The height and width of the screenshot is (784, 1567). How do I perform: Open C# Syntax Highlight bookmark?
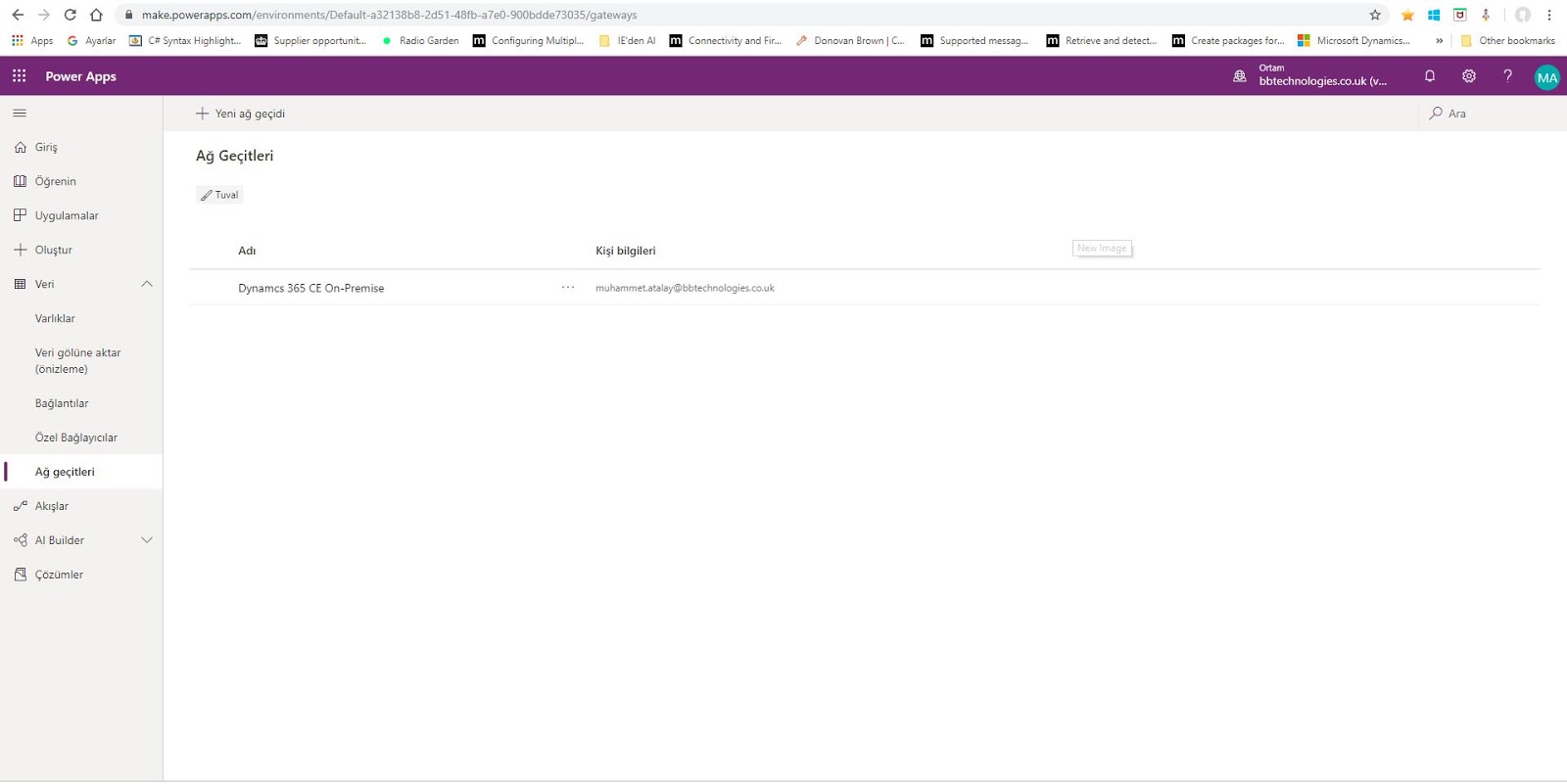185,41
